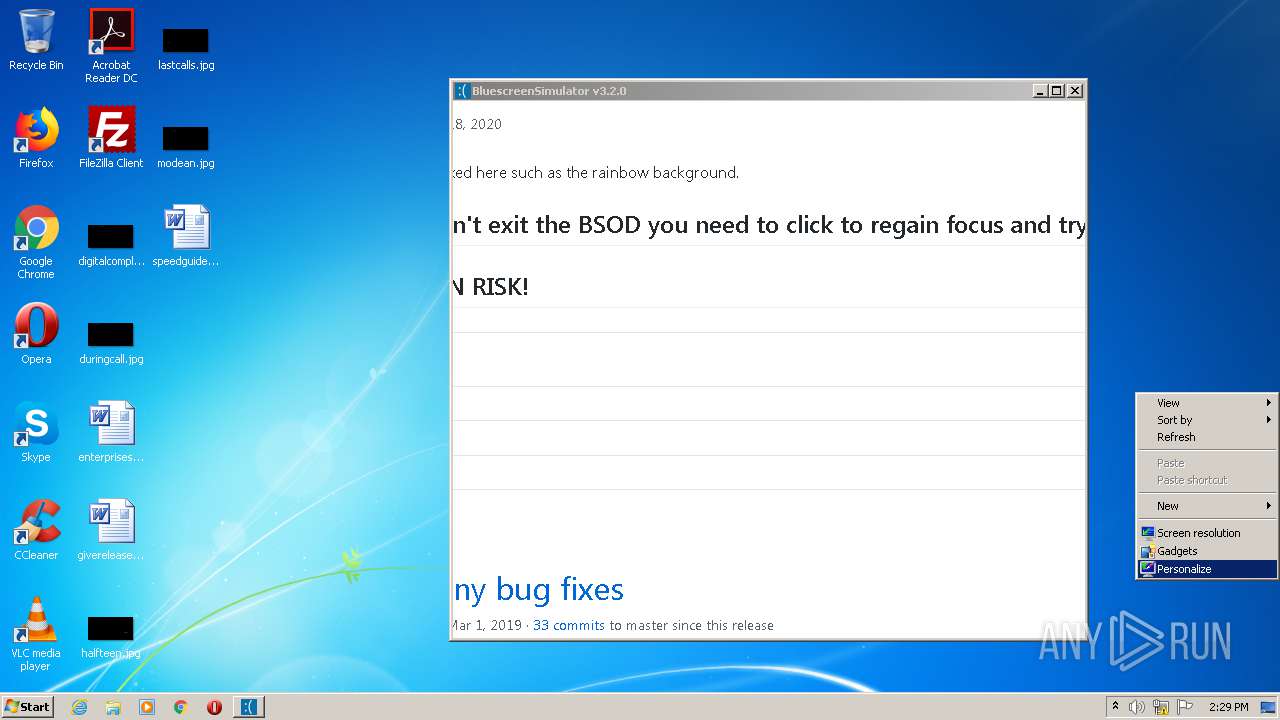Click Show desktop button at taskbar end
The image size is (1280, 720).
[x=1269, y=707]
